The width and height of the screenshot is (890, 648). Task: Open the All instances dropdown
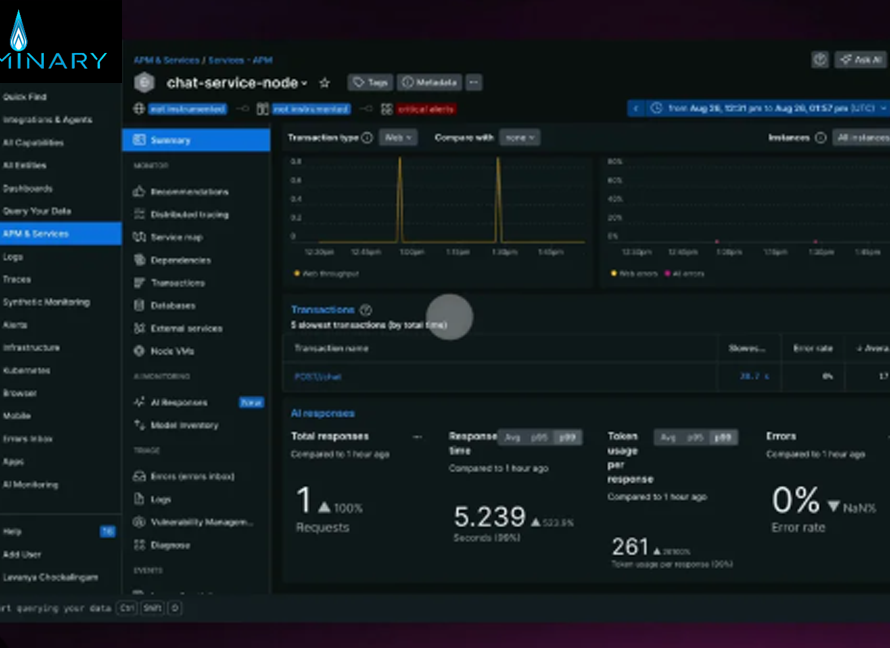click(x=860, y=138)
